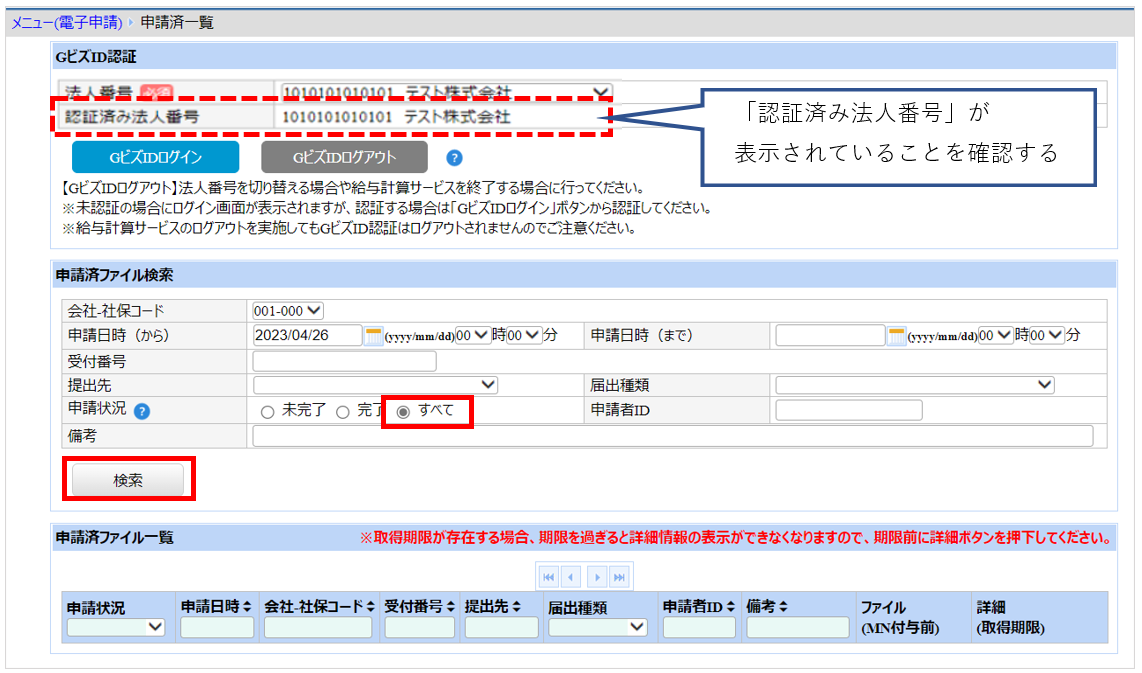Open calendar picker for 申請日時（から）
Image resolution: width=1142 pixels, height=673 pixels.
pyautogui.click(x=373, y=336)
